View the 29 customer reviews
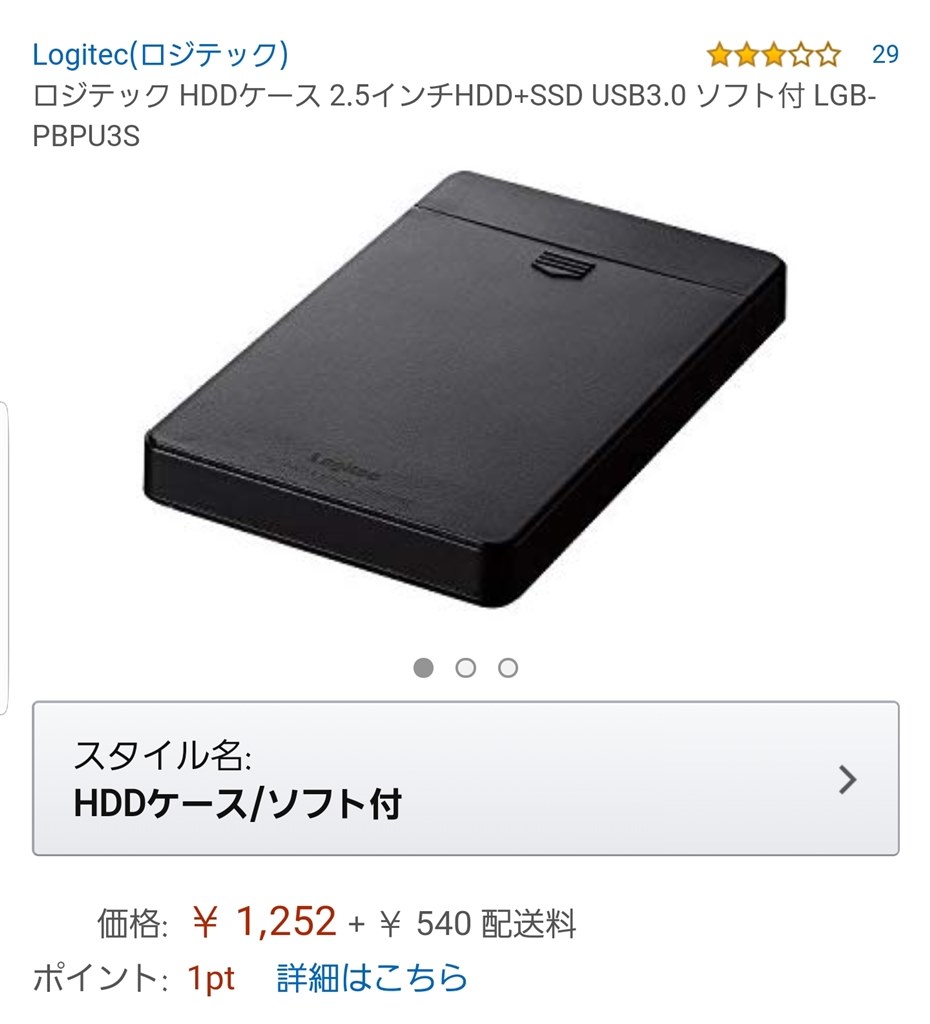 (885, 54)
